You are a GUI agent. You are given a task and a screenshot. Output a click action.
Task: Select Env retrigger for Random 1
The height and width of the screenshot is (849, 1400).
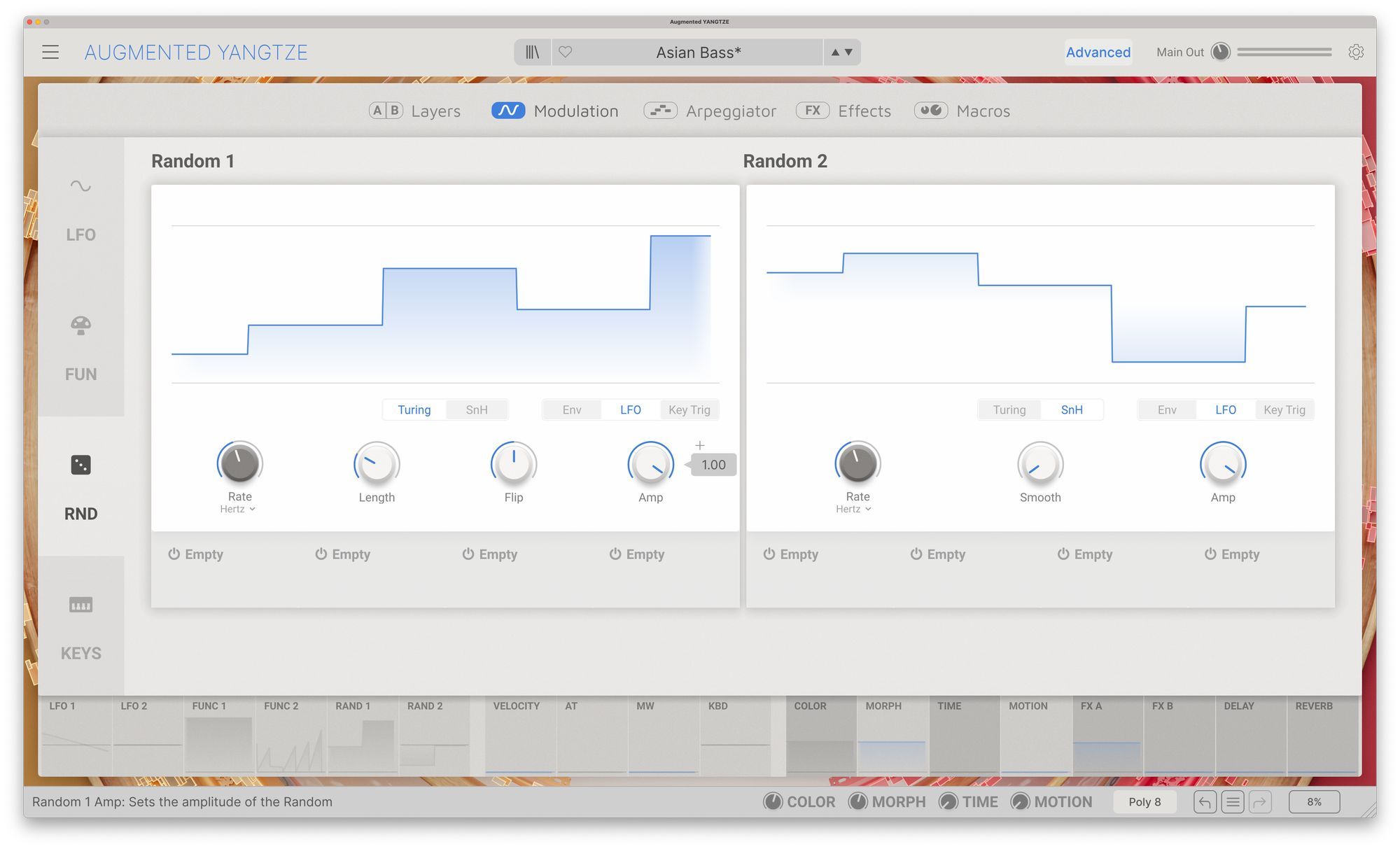click(x=572, y=410)
